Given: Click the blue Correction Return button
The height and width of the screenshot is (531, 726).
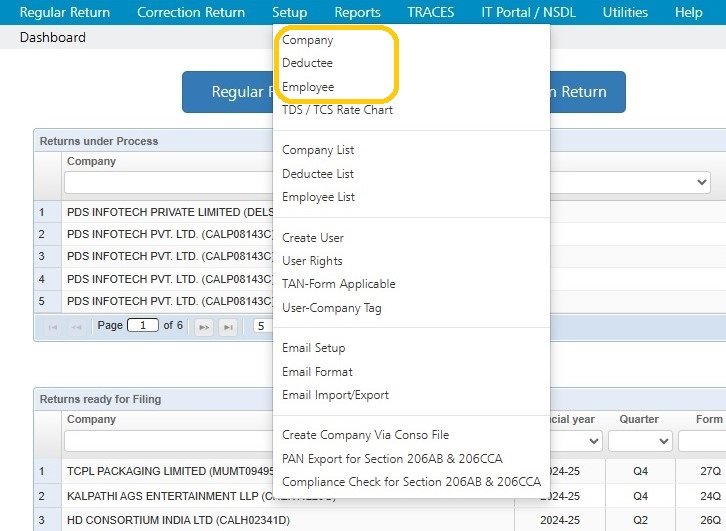Looking at the screenshot, I should click(588, 92).
